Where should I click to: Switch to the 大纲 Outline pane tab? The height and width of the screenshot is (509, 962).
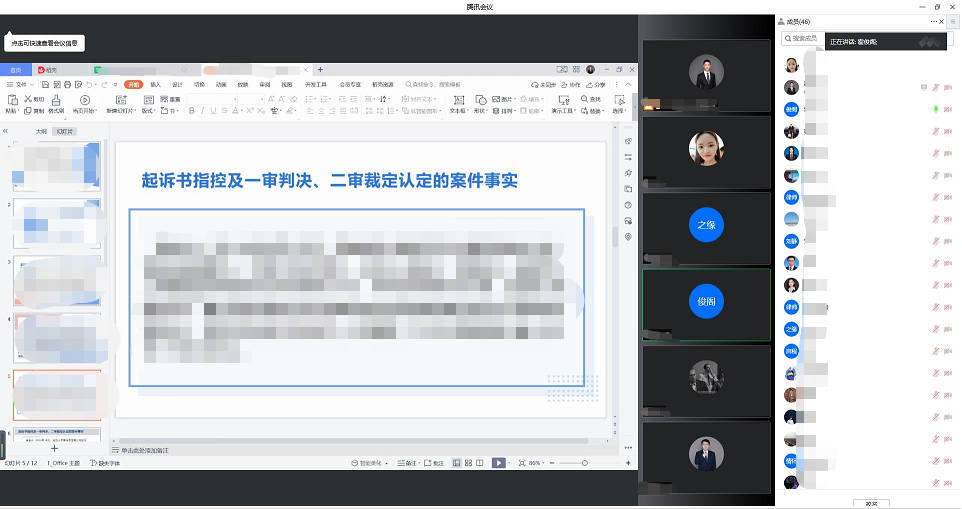41,131
